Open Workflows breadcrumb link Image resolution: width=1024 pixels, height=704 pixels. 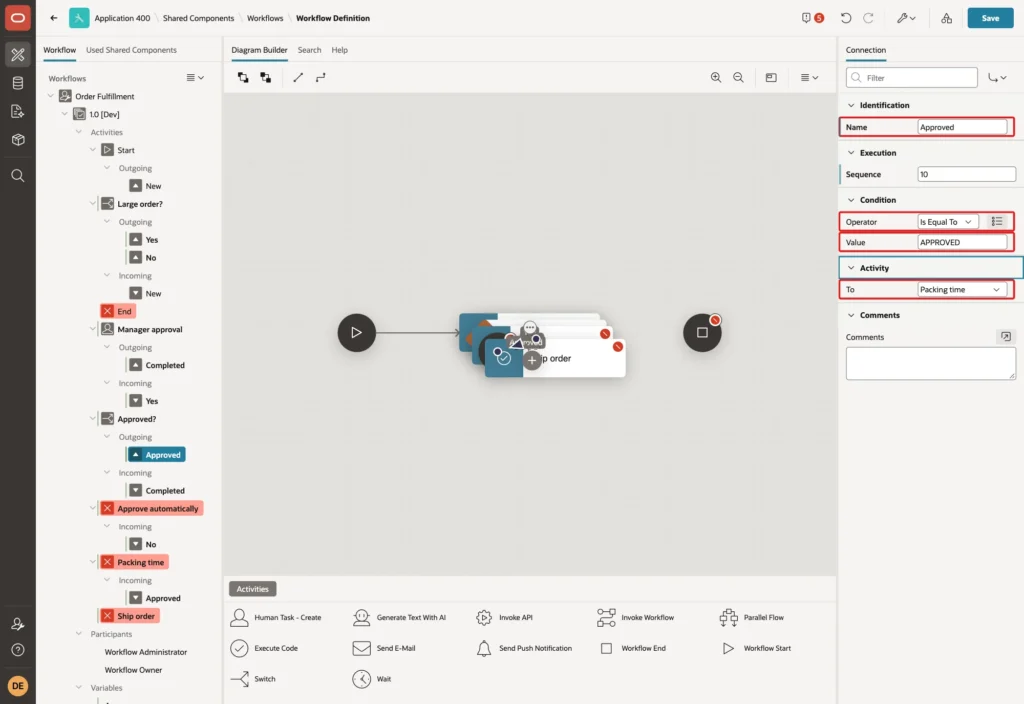pyautogui.click(x=265, y=18)
